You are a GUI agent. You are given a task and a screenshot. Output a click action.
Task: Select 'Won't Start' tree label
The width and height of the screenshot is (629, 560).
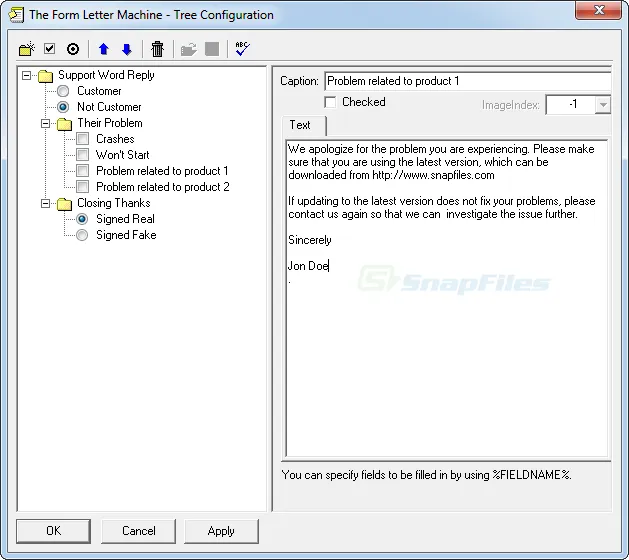[122, 155]
